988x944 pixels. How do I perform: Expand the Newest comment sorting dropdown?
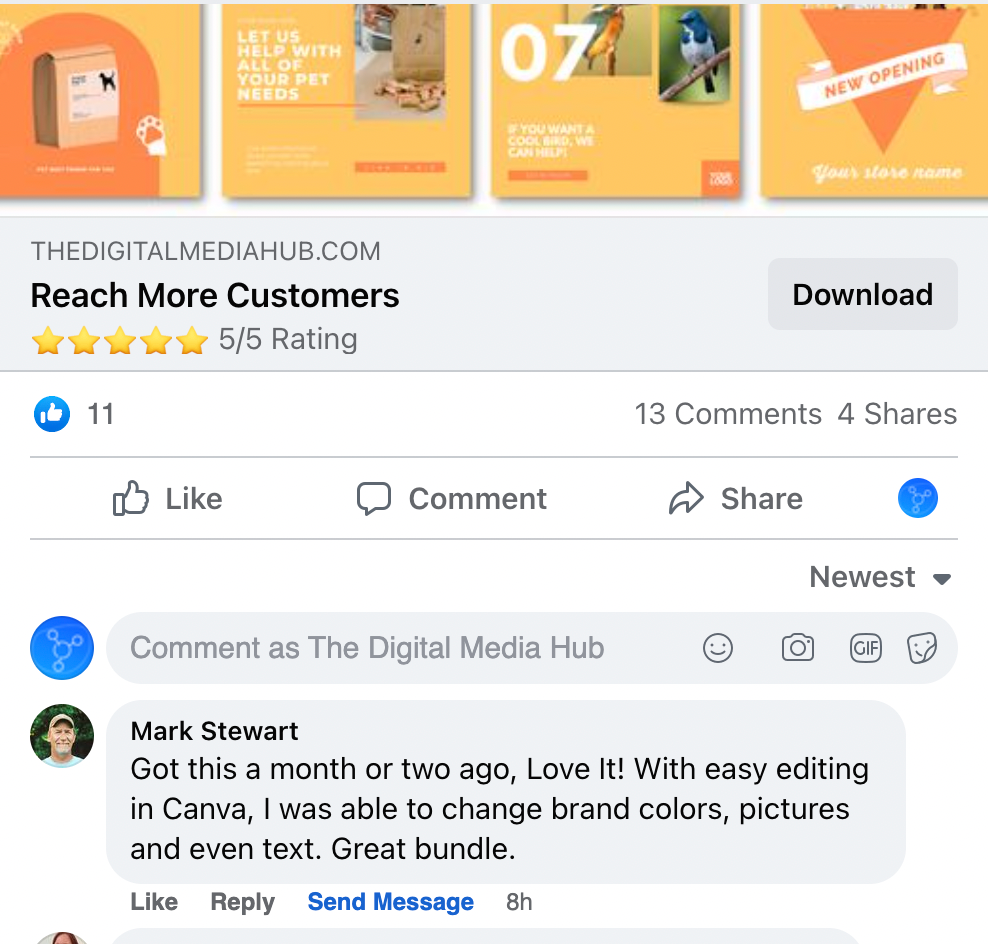point(880,577)
